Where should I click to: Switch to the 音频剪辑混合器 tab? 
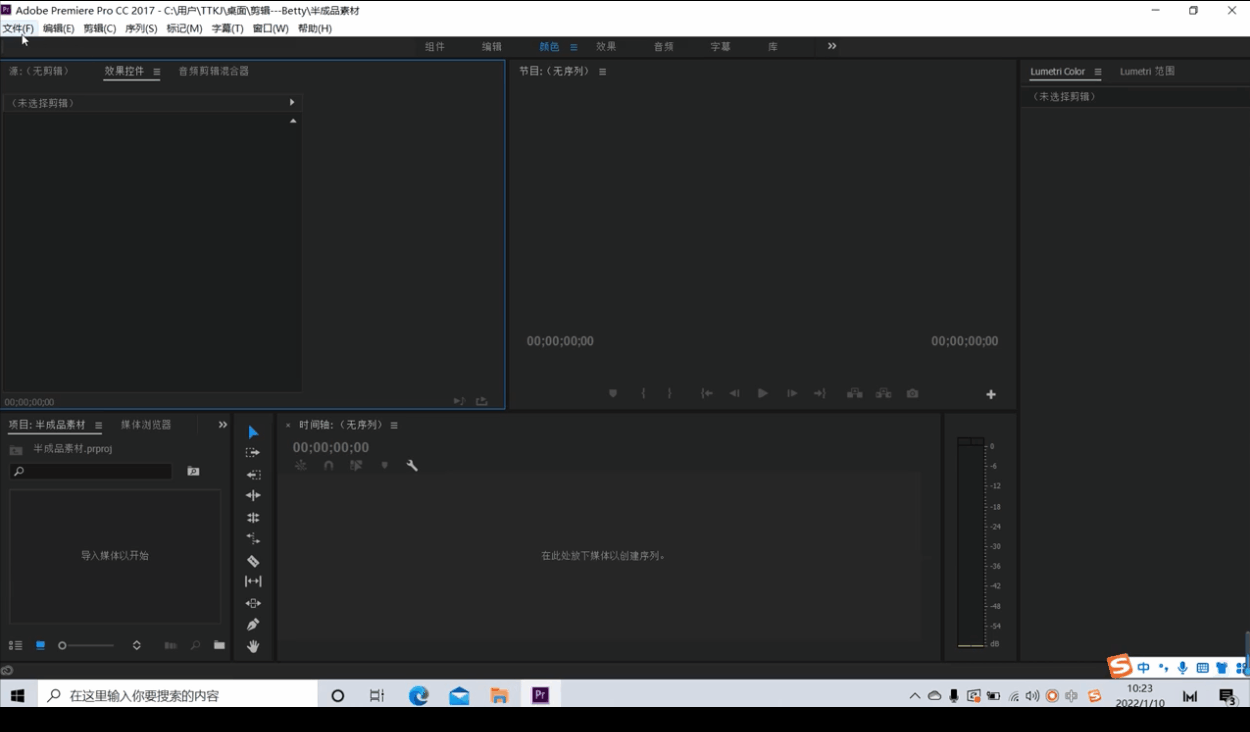214,71
